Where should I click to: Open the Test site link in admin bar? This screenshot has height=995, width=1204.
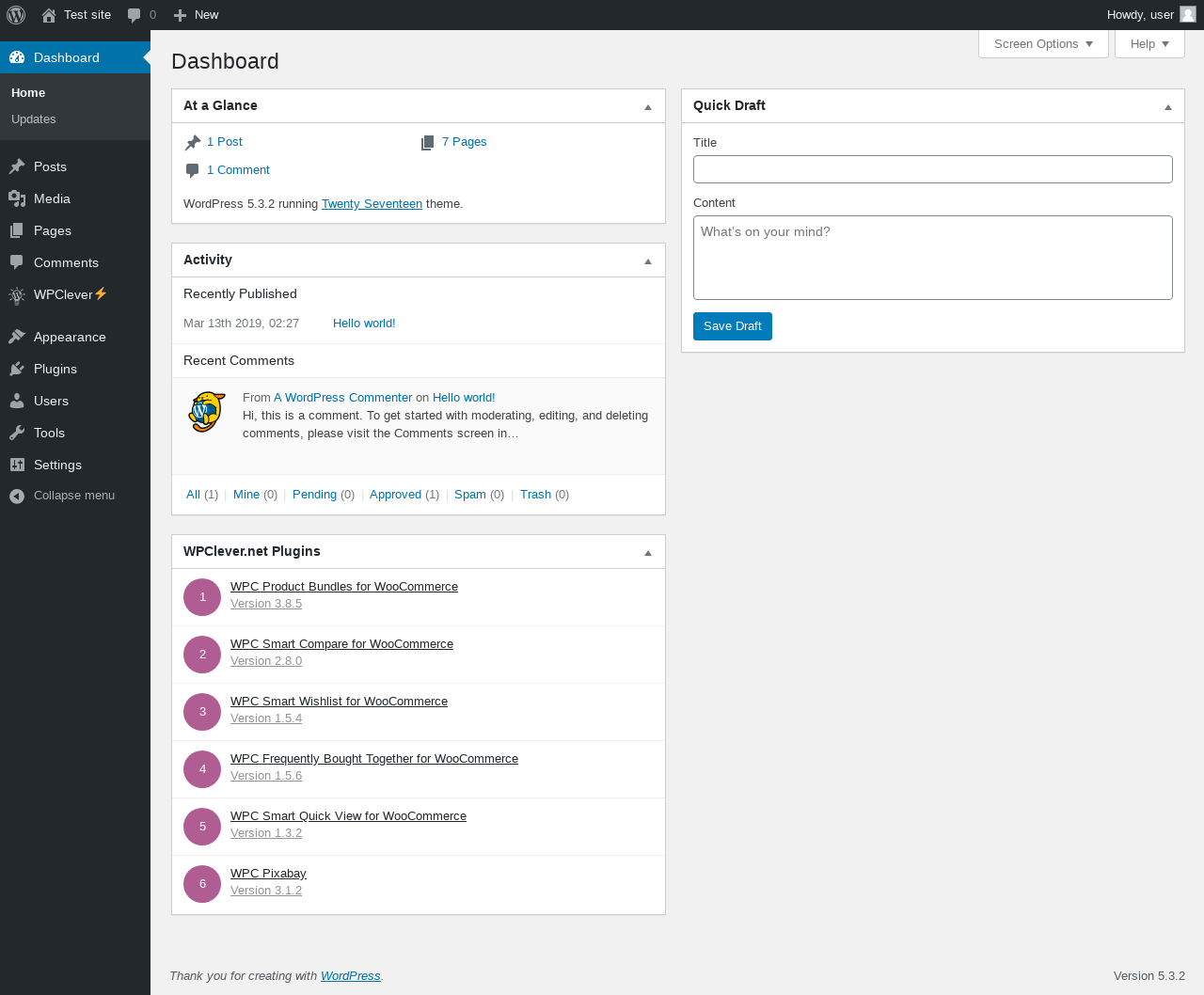click(76, 15)
